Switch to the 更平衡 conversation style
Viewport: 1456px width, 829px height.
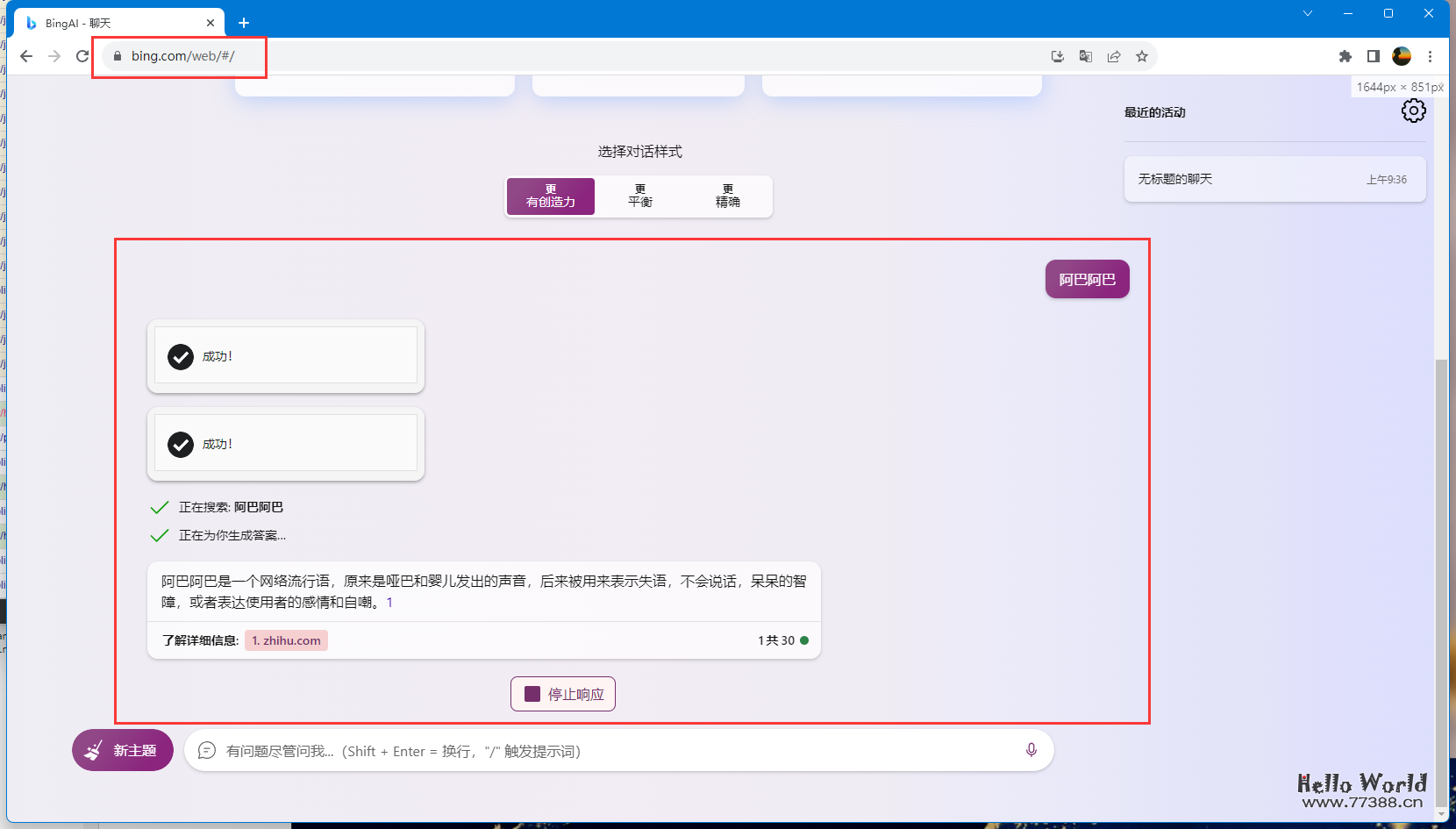pos(639,196)
